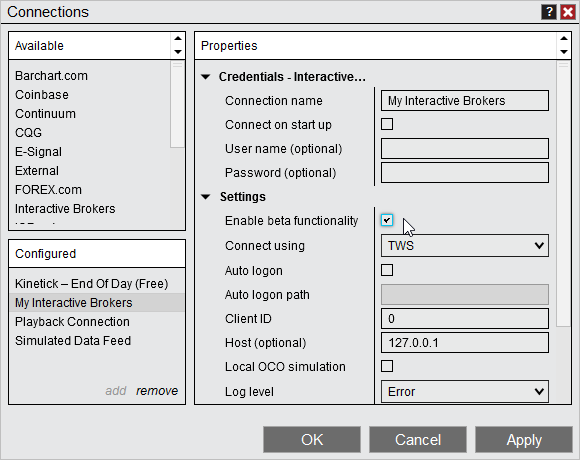Image resolution: width=580 pixels, height=460 pixels.
Task: Select Barchart.com in Available list
Action: [x=90, y=76]
